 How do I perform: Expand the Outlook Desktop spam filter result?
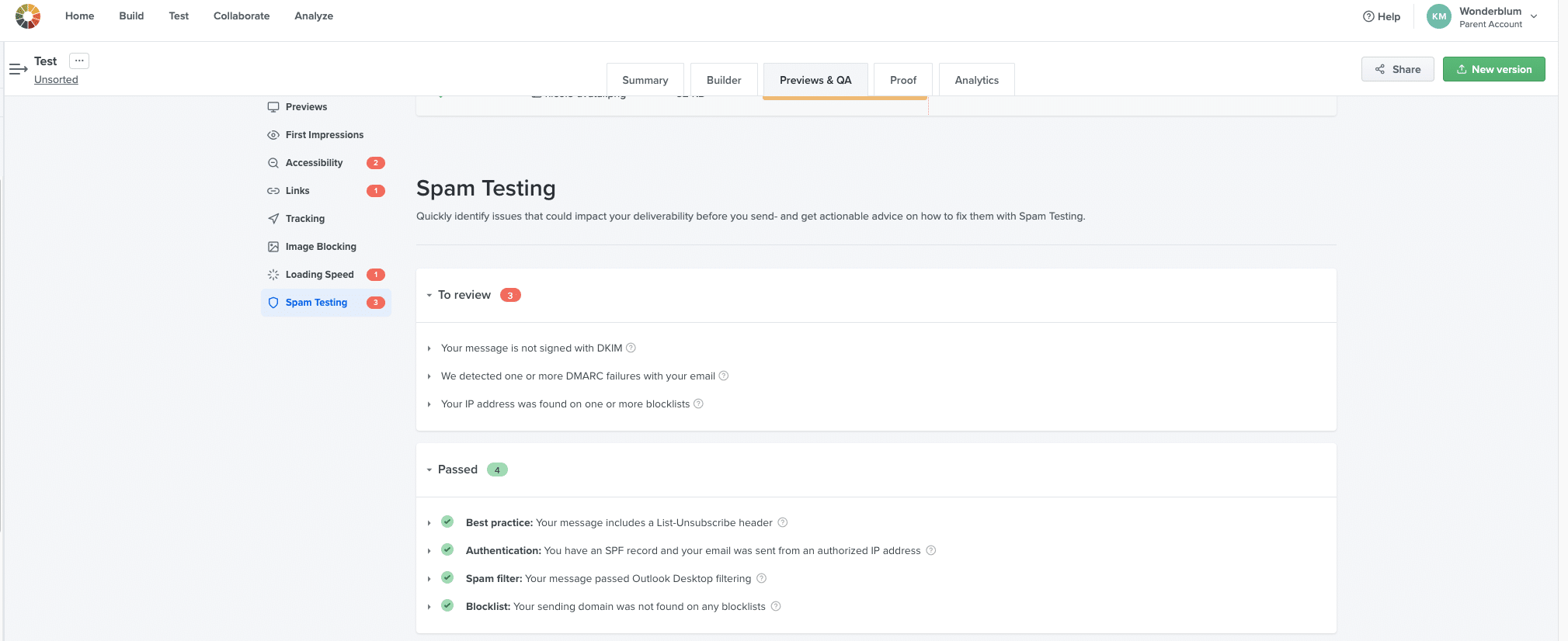click(429, 579)
